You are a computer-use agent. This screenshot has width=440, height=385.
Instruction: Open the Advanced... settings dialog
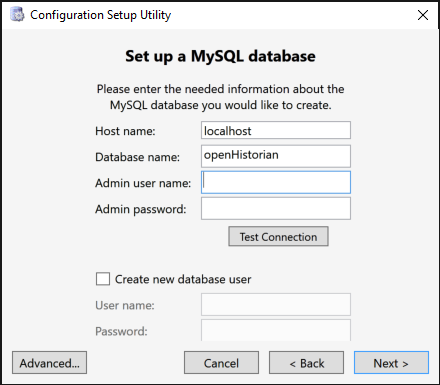[50, 363]
